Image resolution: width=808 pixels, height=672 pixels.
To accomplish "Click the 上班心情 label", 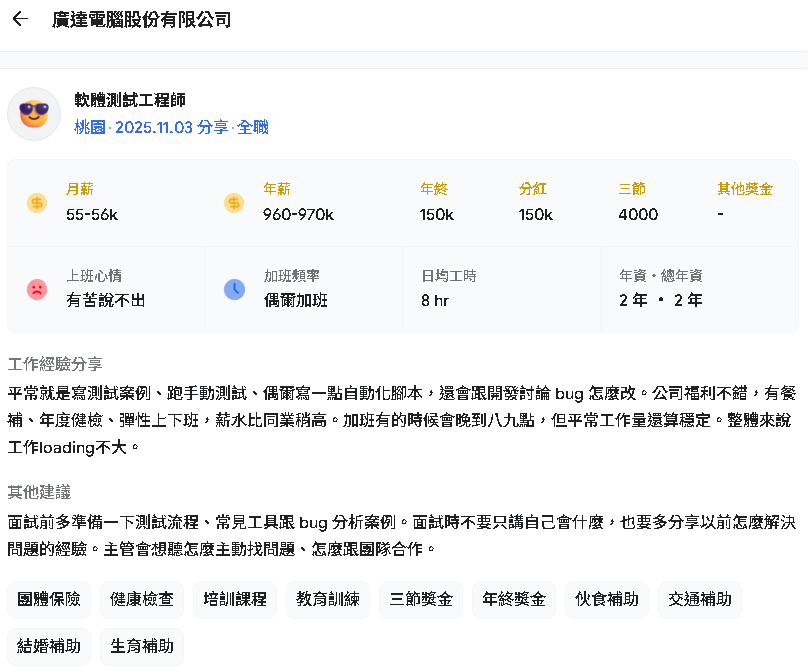I will (x=94, y=276).
